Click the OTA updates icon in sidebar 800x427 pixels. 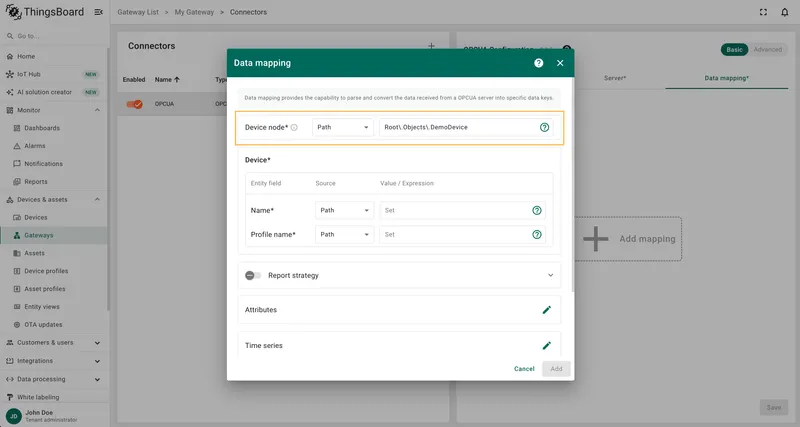17,324
